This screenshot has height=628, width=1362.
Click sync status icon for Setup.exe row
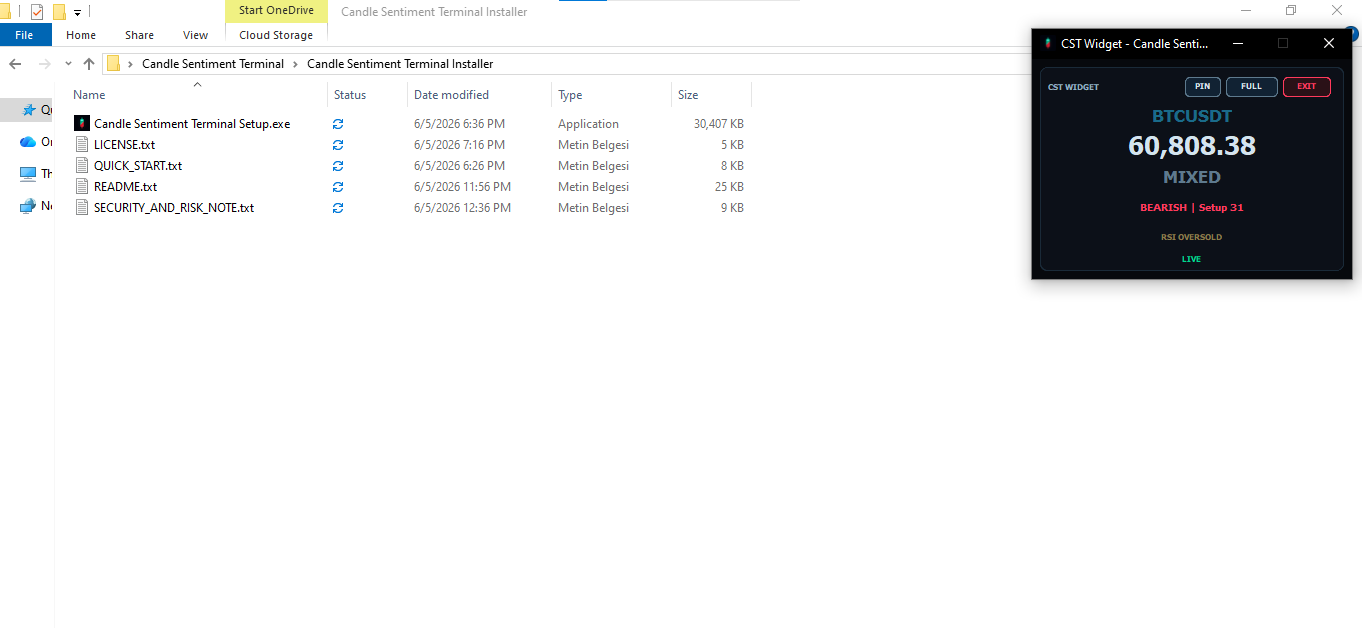pos(338,124)
